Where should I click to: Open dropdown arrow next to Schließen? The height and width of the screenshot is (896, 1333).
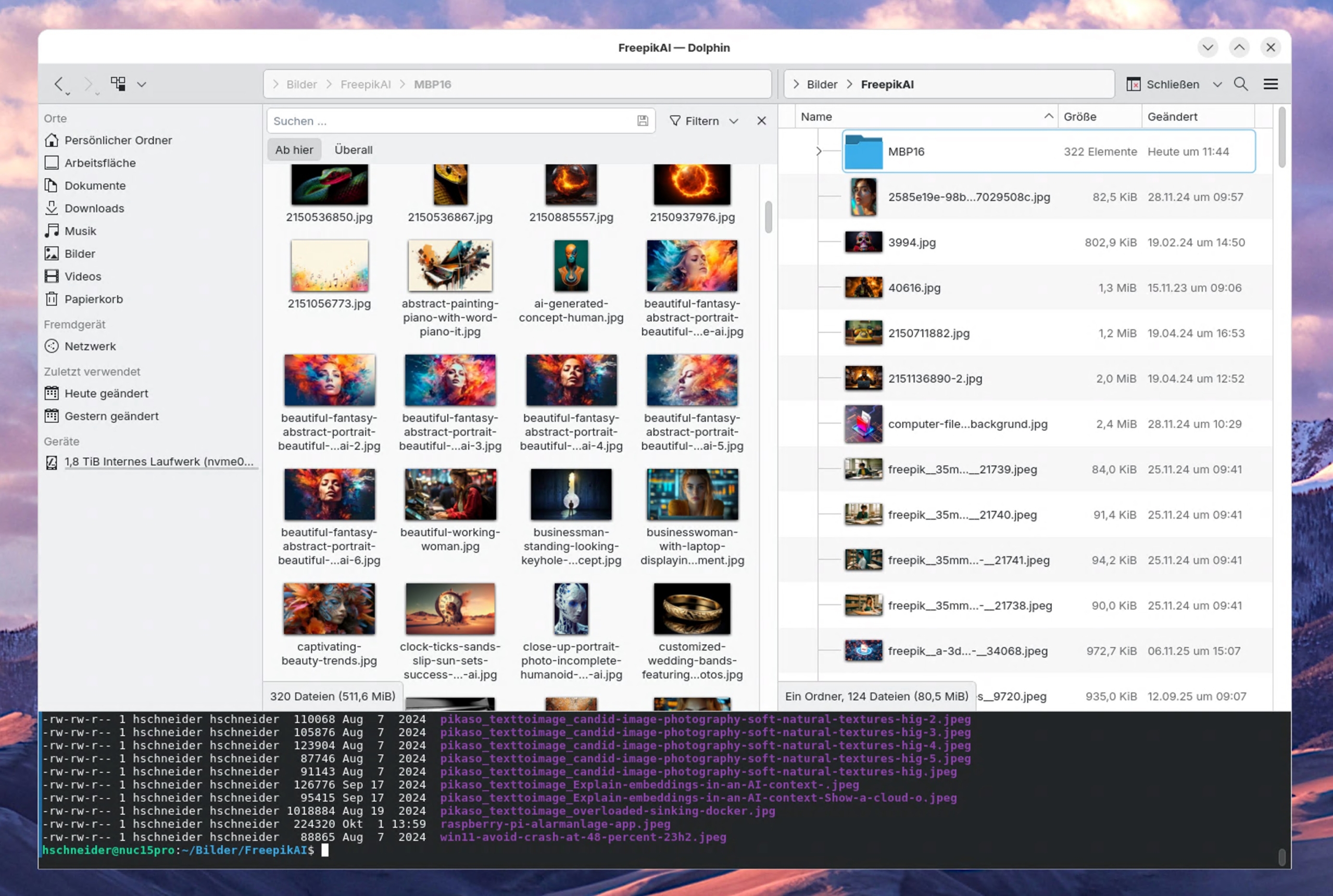pyautogui.click(x=1217, y=84)
